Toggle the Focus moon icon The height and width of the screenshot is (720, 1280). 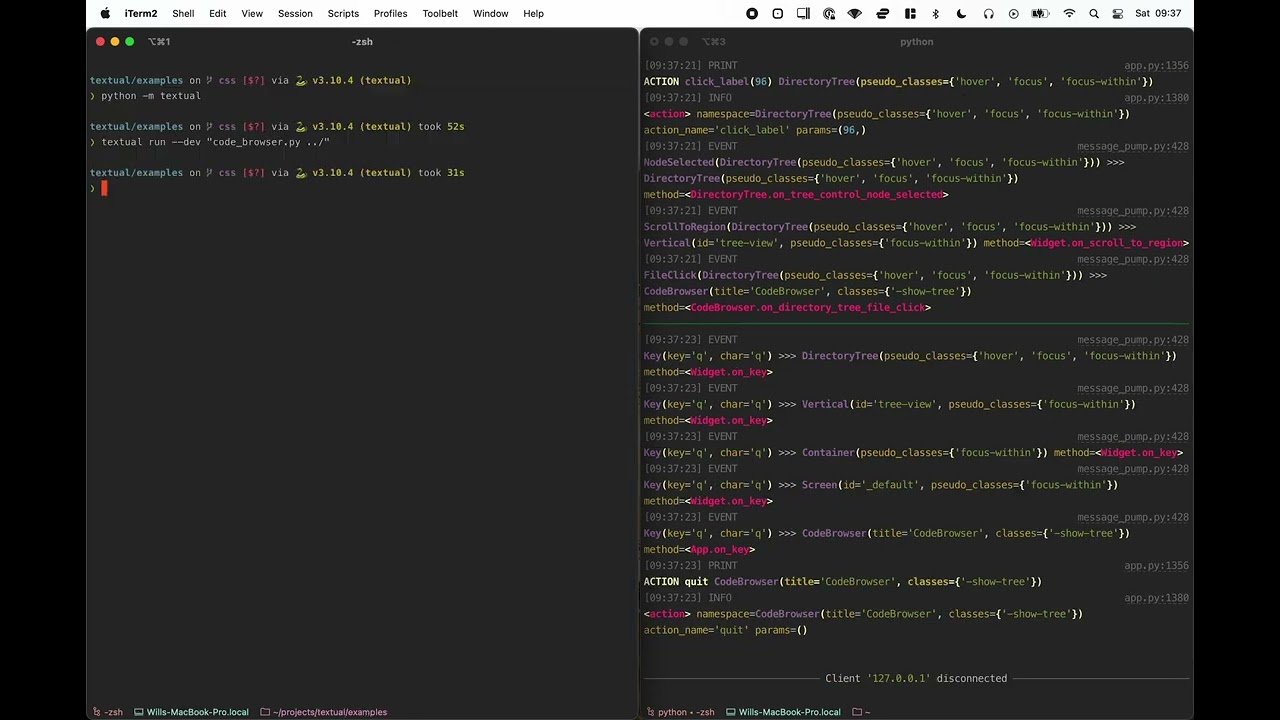962,13
